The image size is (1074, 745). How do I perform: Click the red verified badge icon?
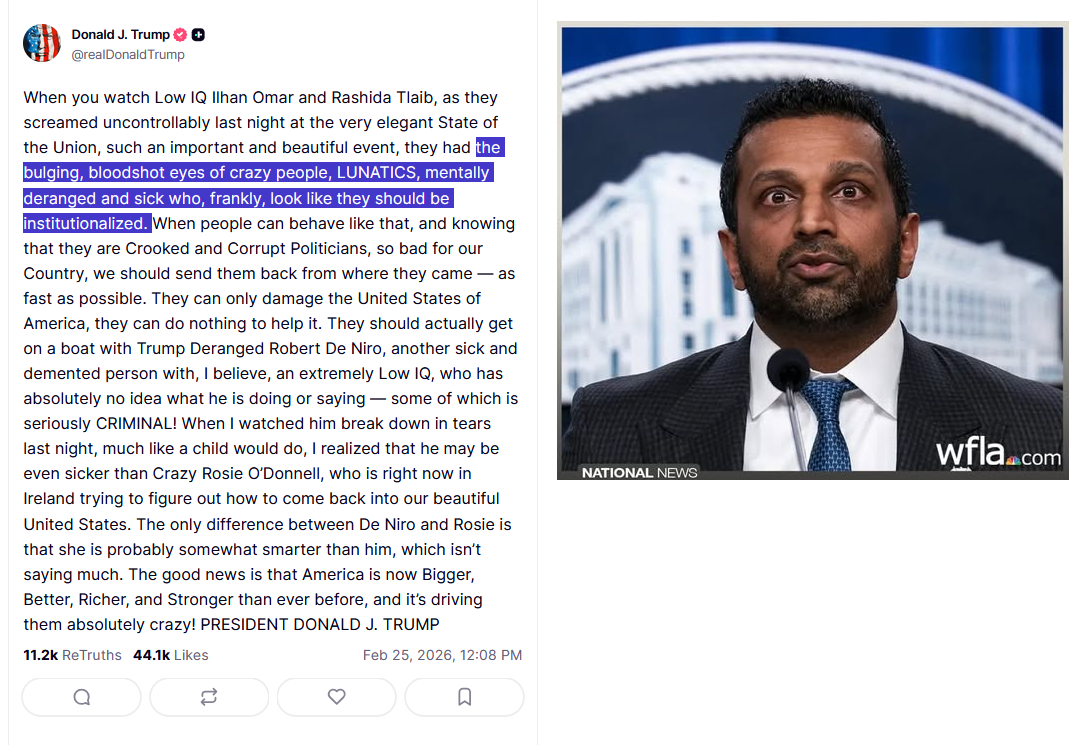pyautogui.click(x=180, y=35)
